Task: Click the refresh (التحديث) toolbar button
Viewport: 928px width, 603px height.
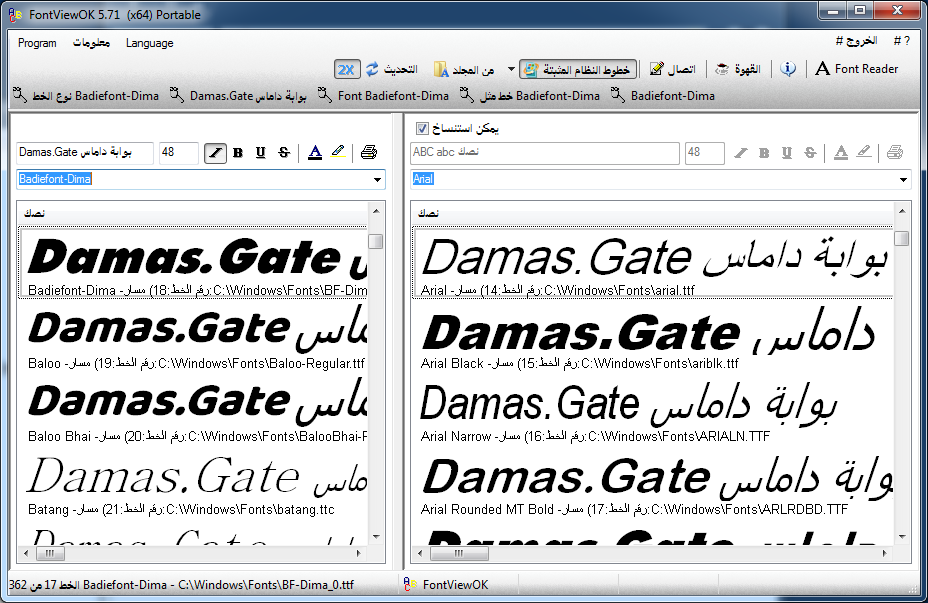Action: [392, 69]
